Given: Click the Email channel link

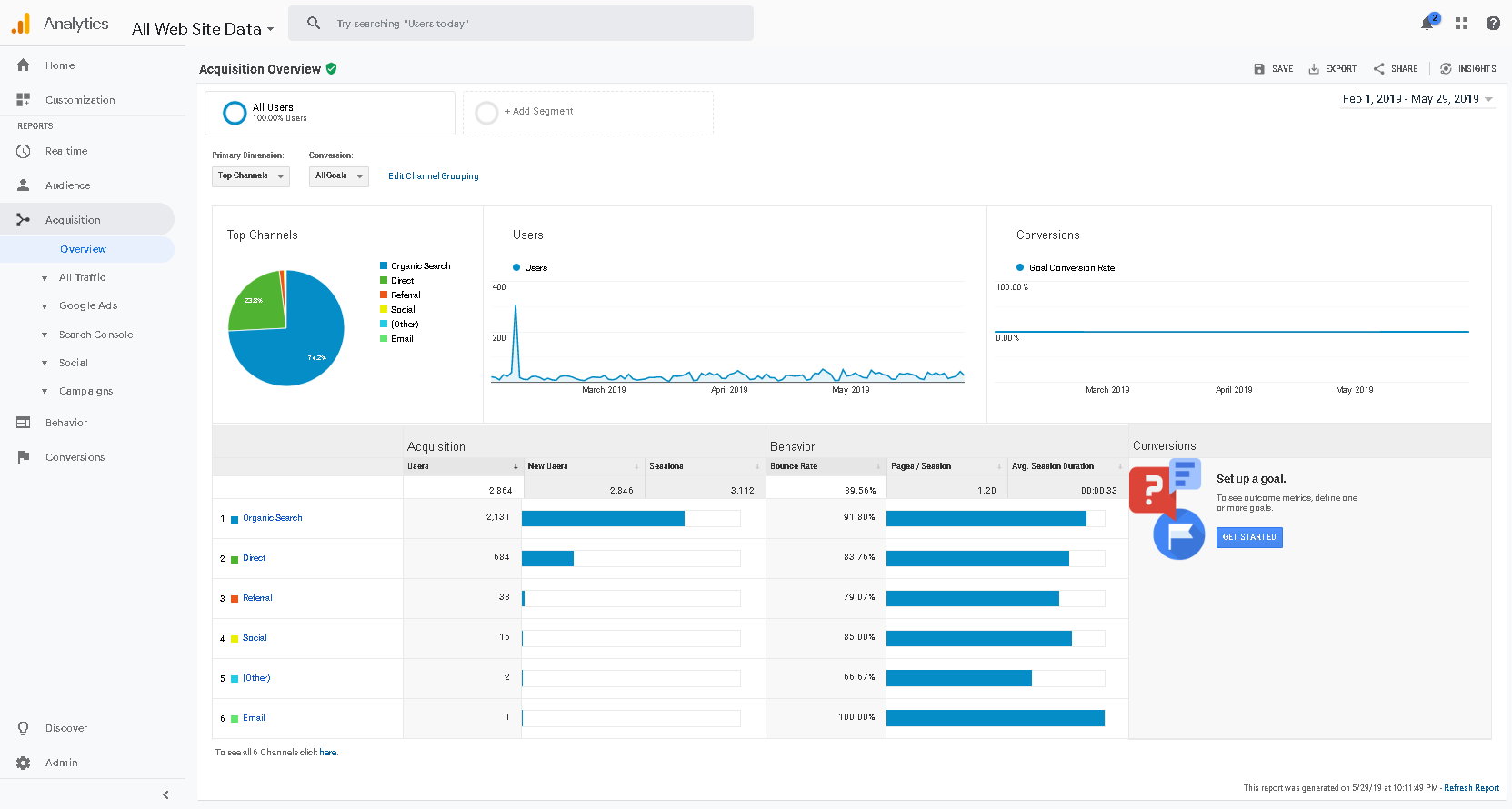Looking at the screenshot, I should 254,718.
